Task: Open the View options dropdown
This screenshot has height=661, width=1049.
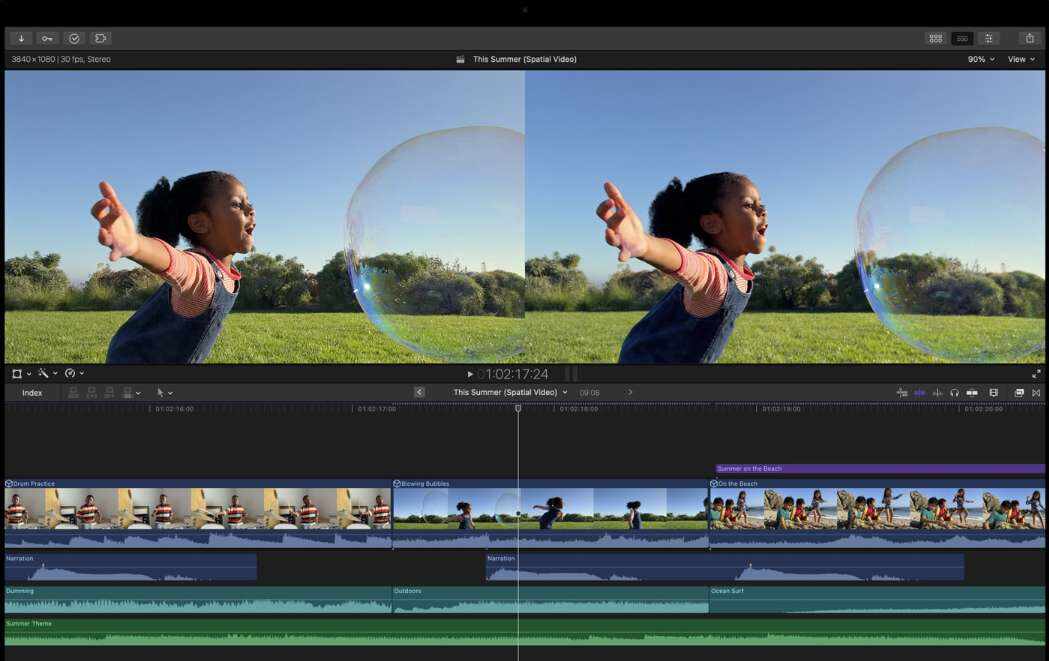Action: 1021,60
